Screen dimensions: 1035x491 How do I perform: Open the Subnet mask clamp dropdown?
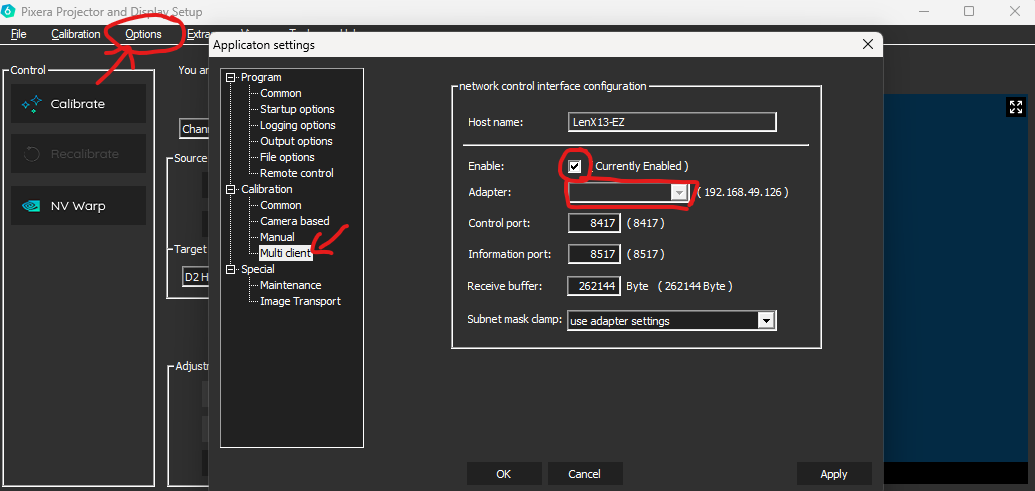coord(766,321)
